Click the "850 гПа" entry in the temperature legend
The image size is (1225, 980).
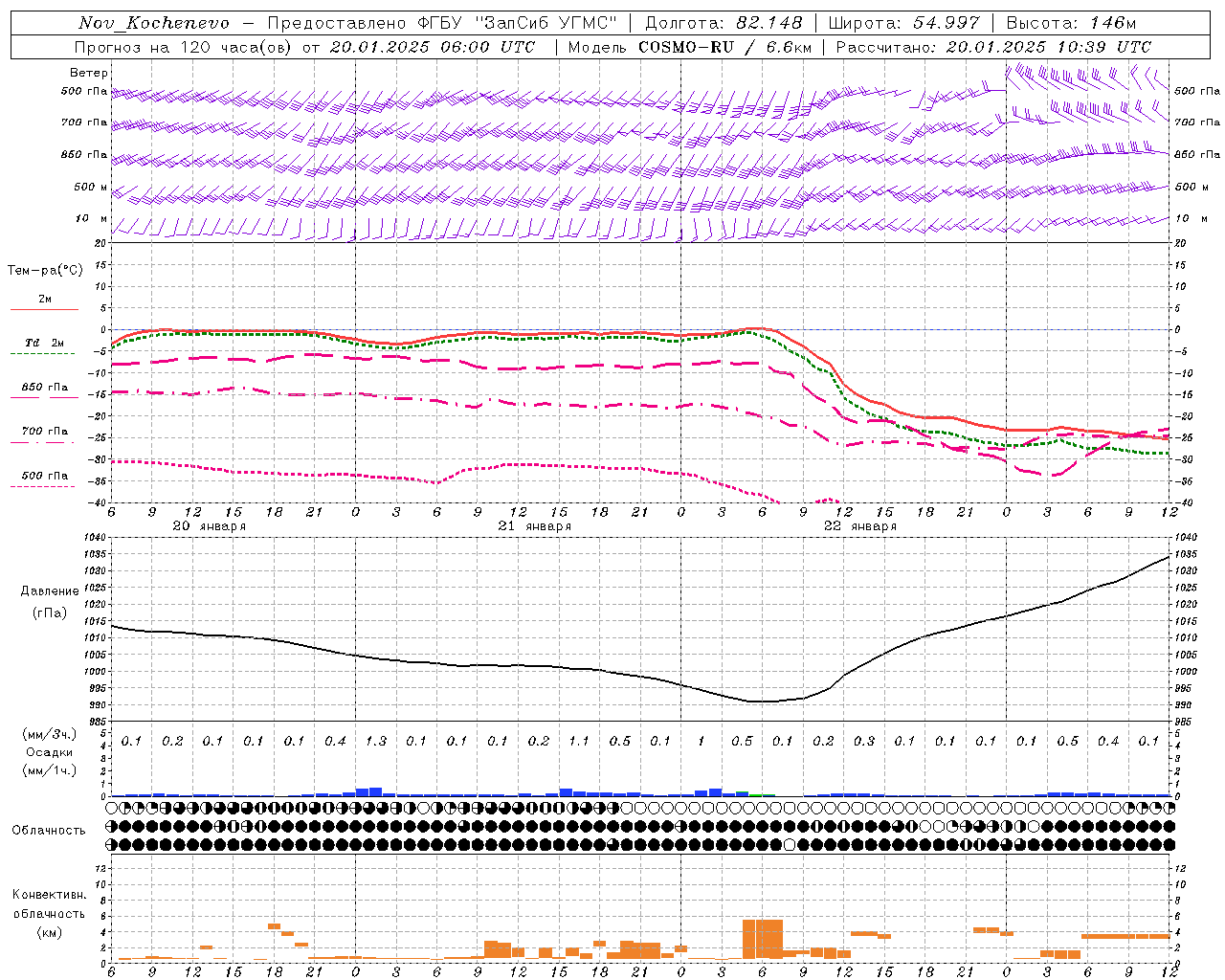[x=44, y=388]
